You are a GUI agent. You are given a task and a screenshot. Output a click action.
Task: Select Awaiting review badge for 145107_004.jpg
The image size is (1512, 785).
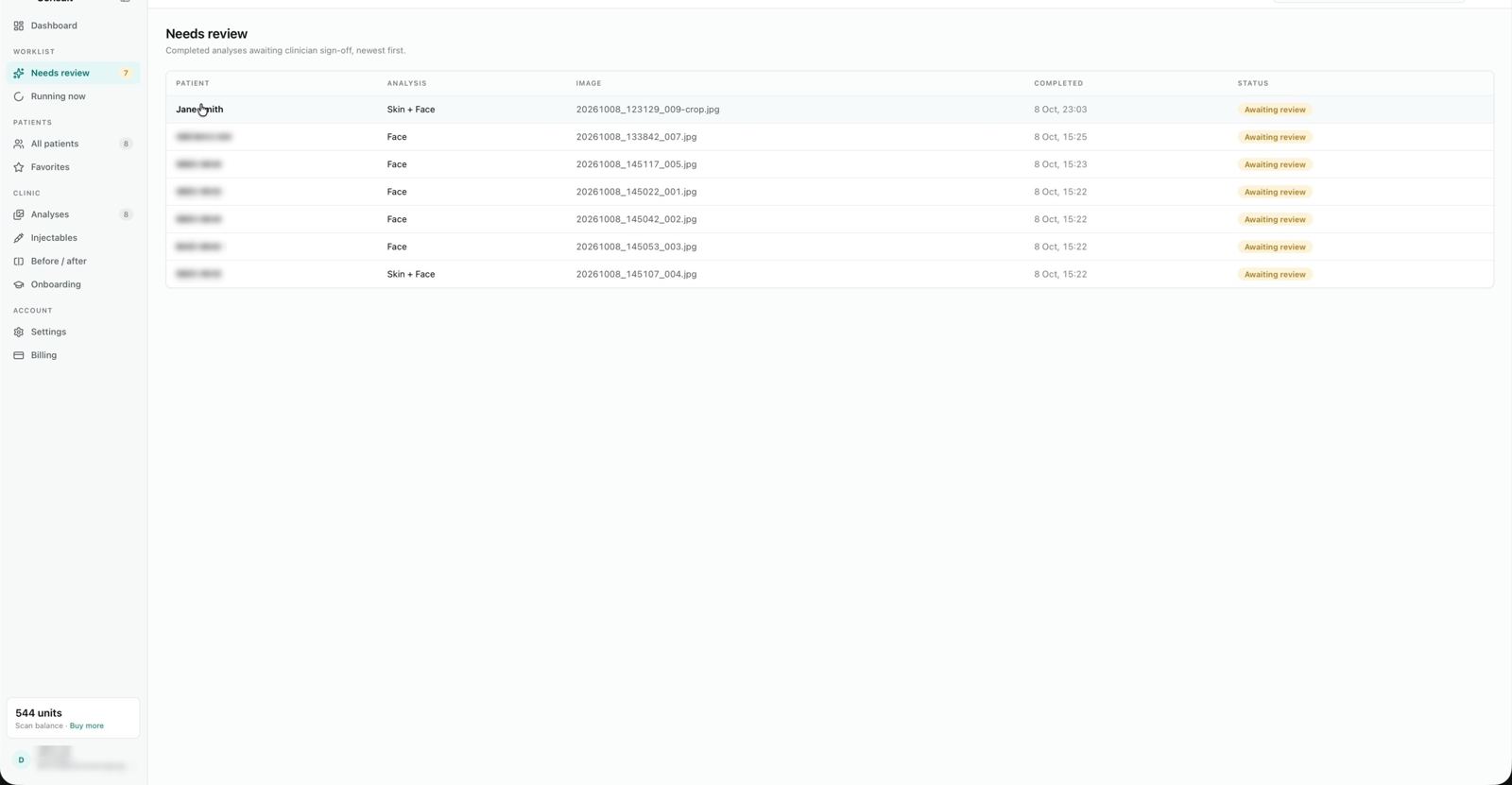1275,274
